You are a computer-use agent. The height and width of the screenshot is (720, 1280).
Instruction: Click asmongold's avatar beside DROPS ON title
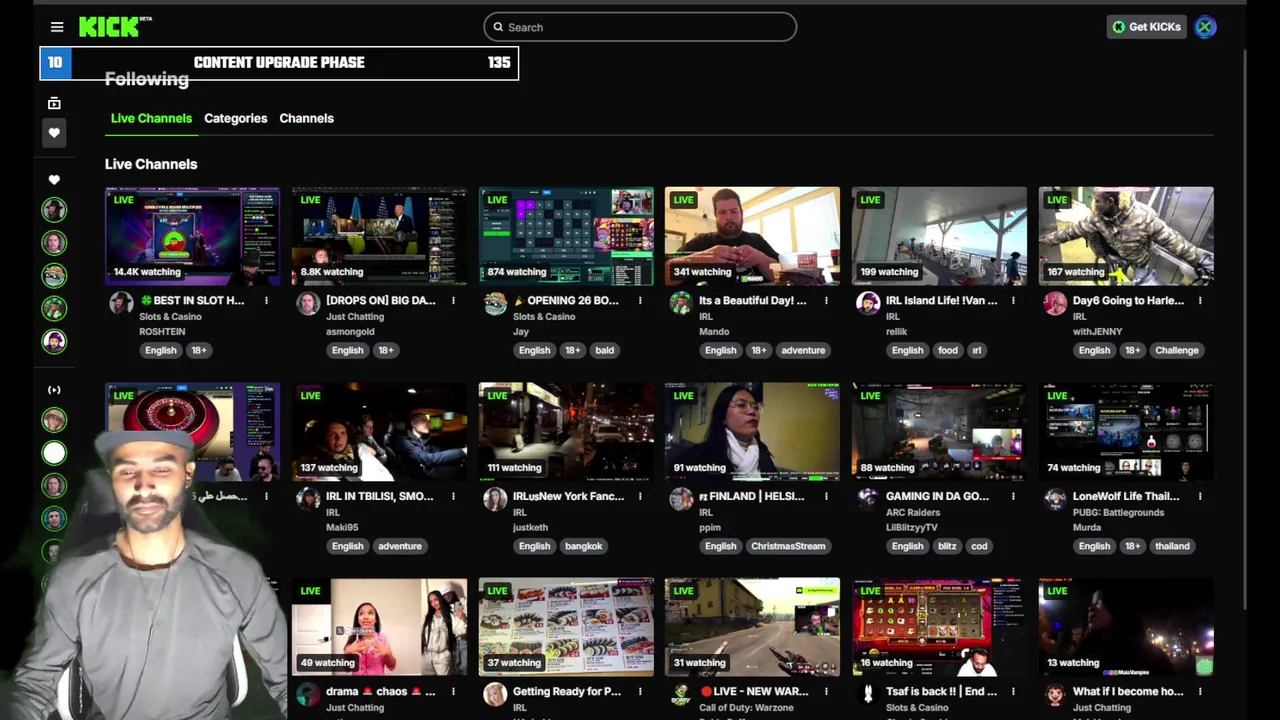pos(308,304)
